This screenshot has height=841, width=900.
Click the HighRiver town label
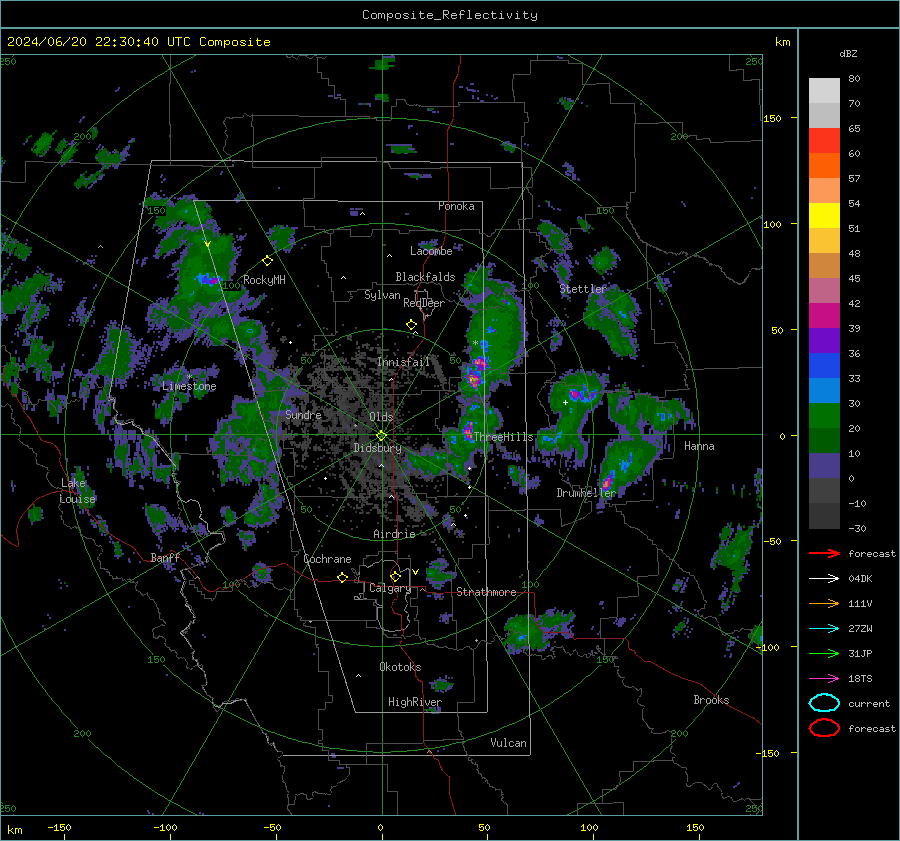click(415, 702)
